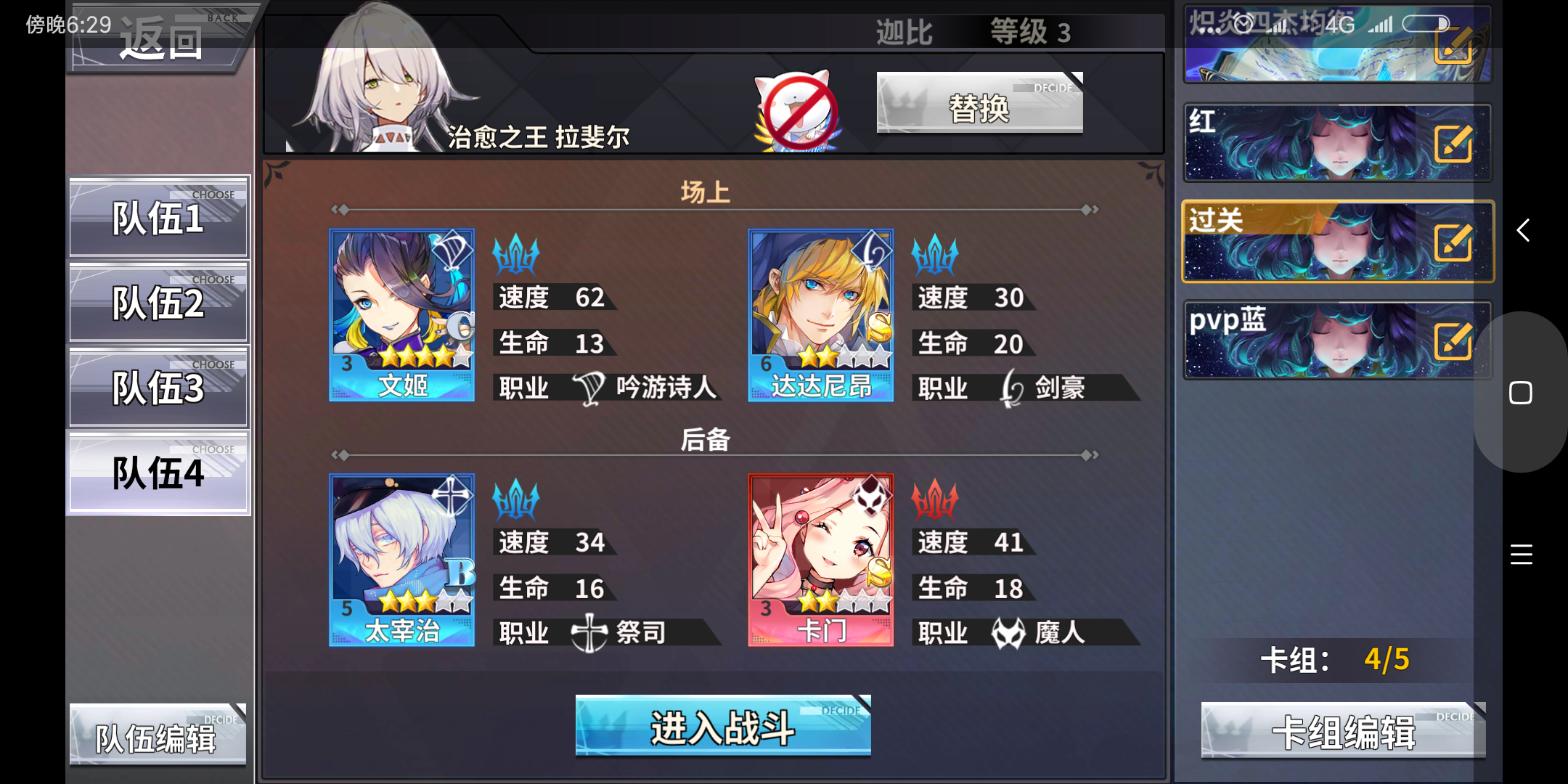Switch to the 队伍3 team tab
The height and width of the screenshot is (784, 1568).
[159, 387]
